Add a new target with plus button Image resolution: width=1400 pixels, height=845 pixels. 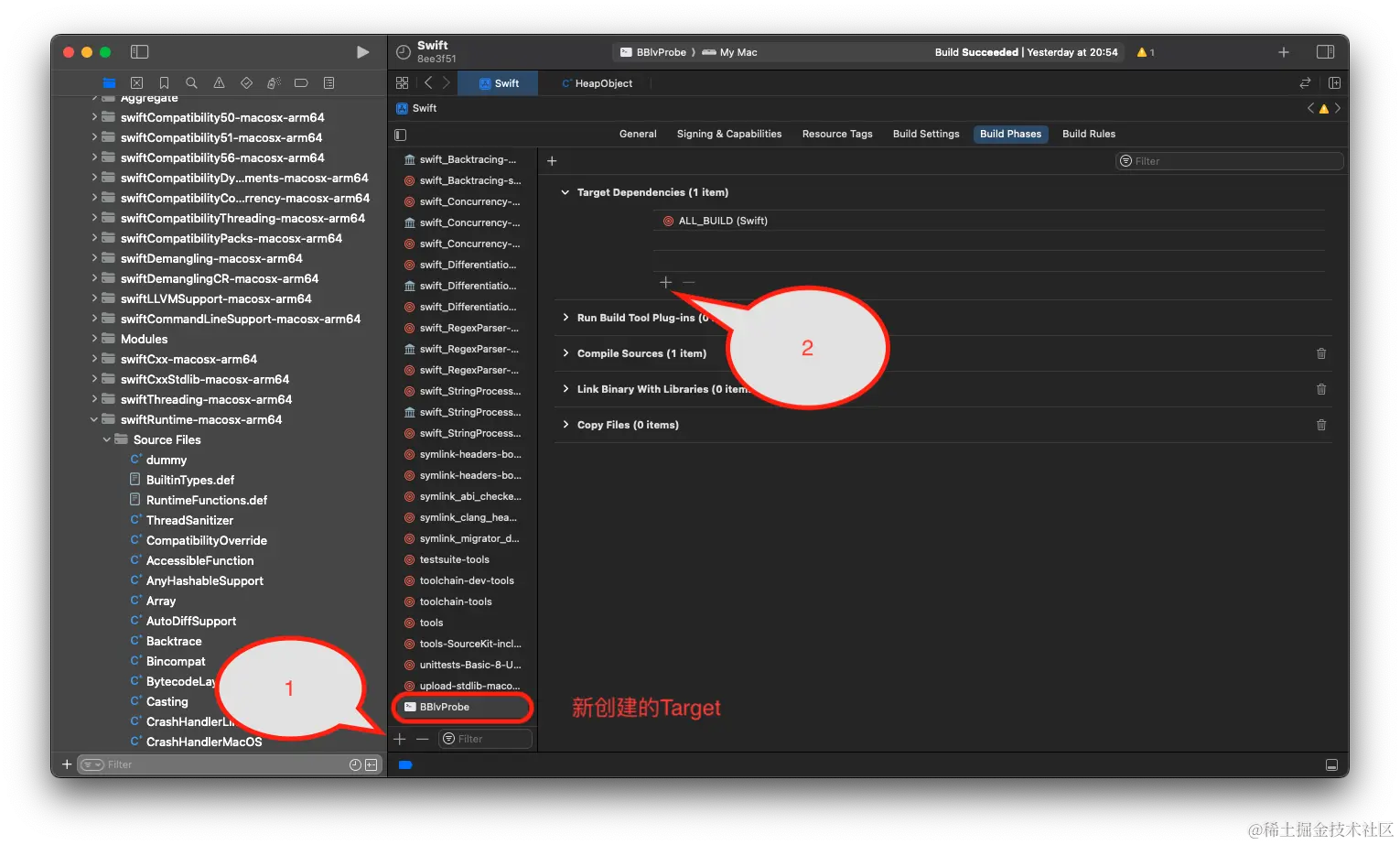(x=400, y=739)
